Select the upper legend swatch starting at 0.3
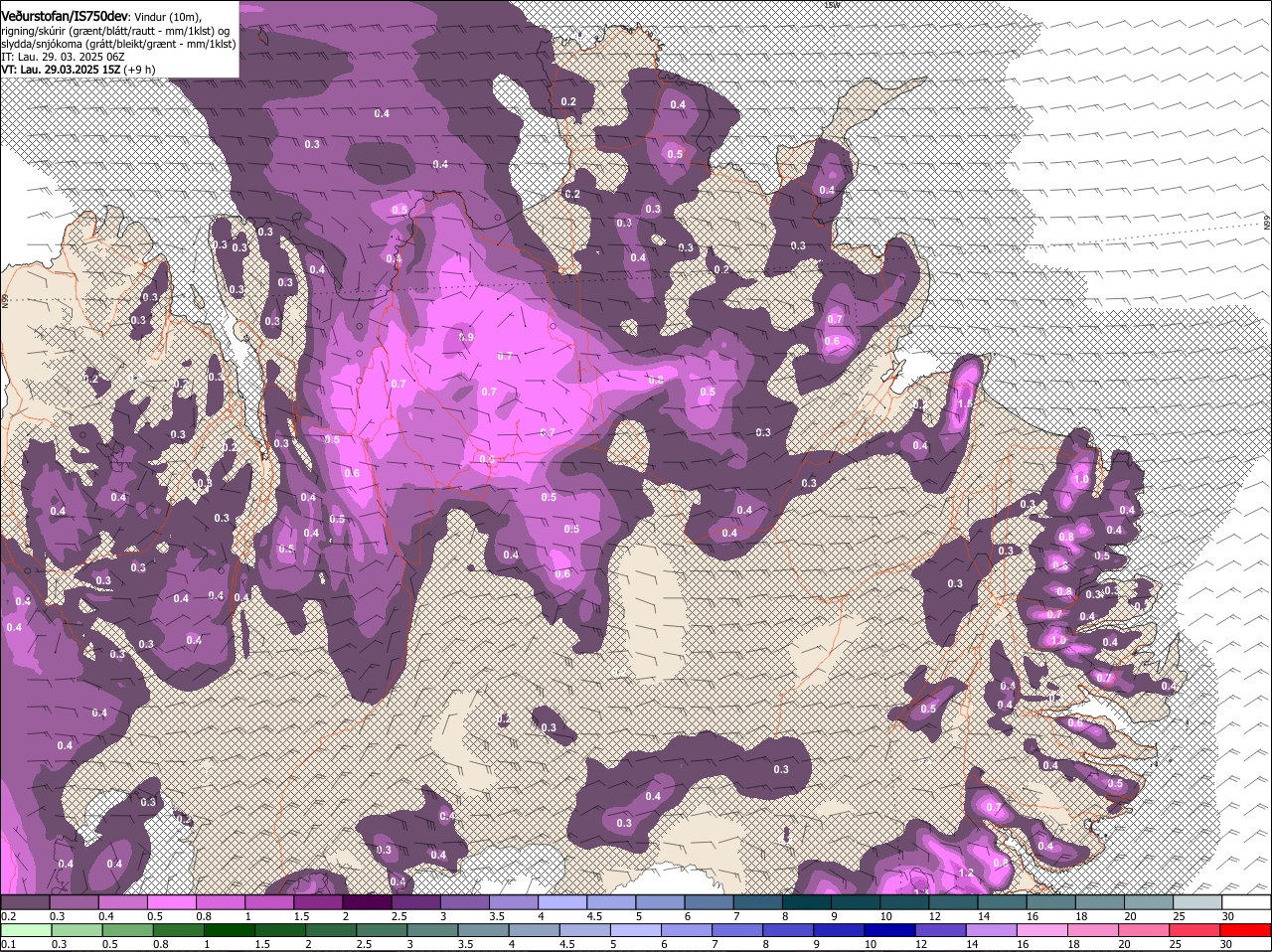Viewport: 1272px width, 952px height. 74,902
